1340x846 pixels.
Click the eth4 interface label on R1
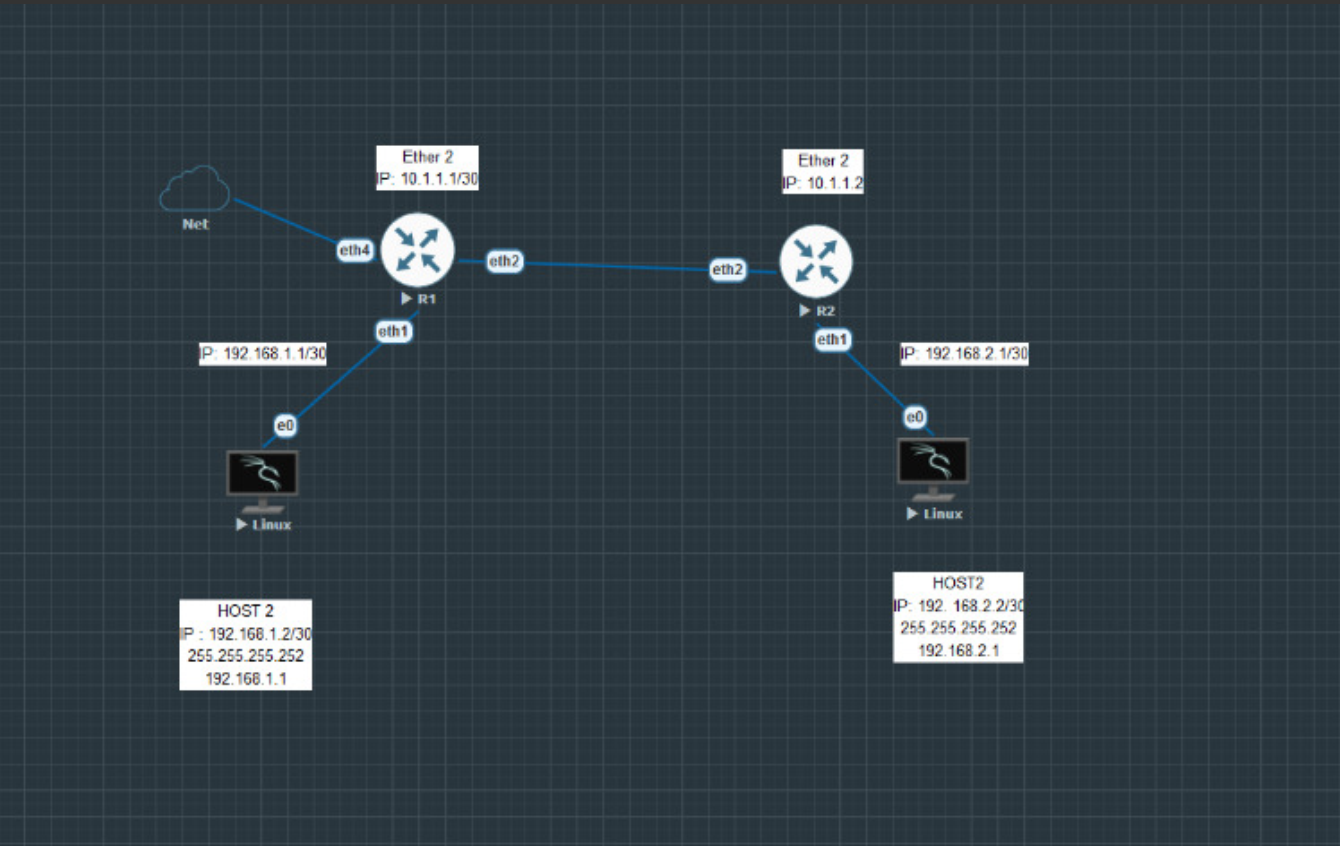[355, 251]
